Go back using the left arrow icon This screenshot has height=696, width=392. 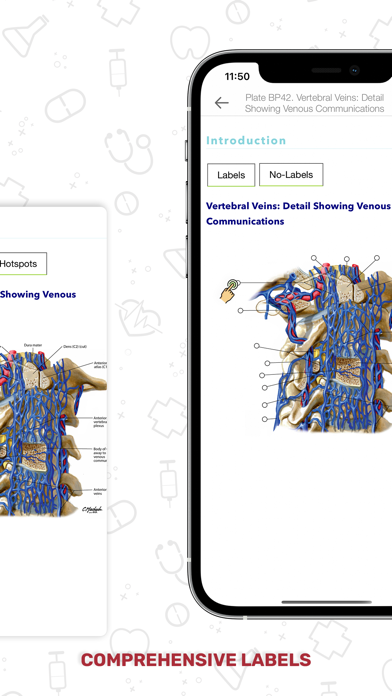coord(222,103)
